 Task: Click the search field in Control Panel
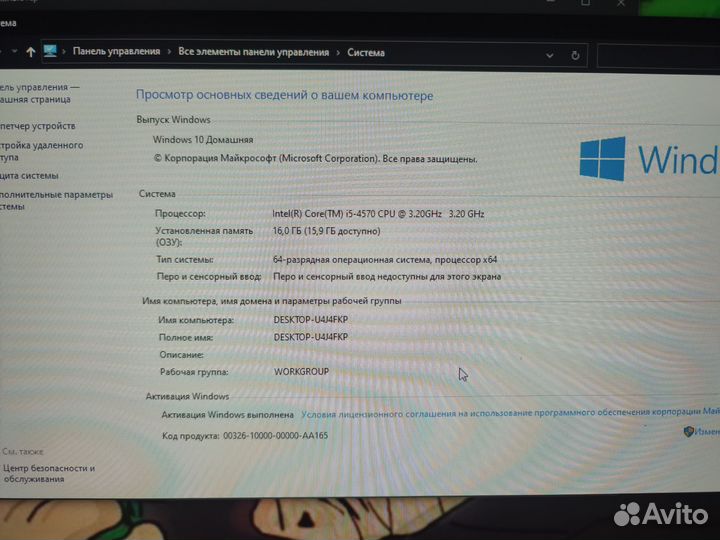coord(658,57)
